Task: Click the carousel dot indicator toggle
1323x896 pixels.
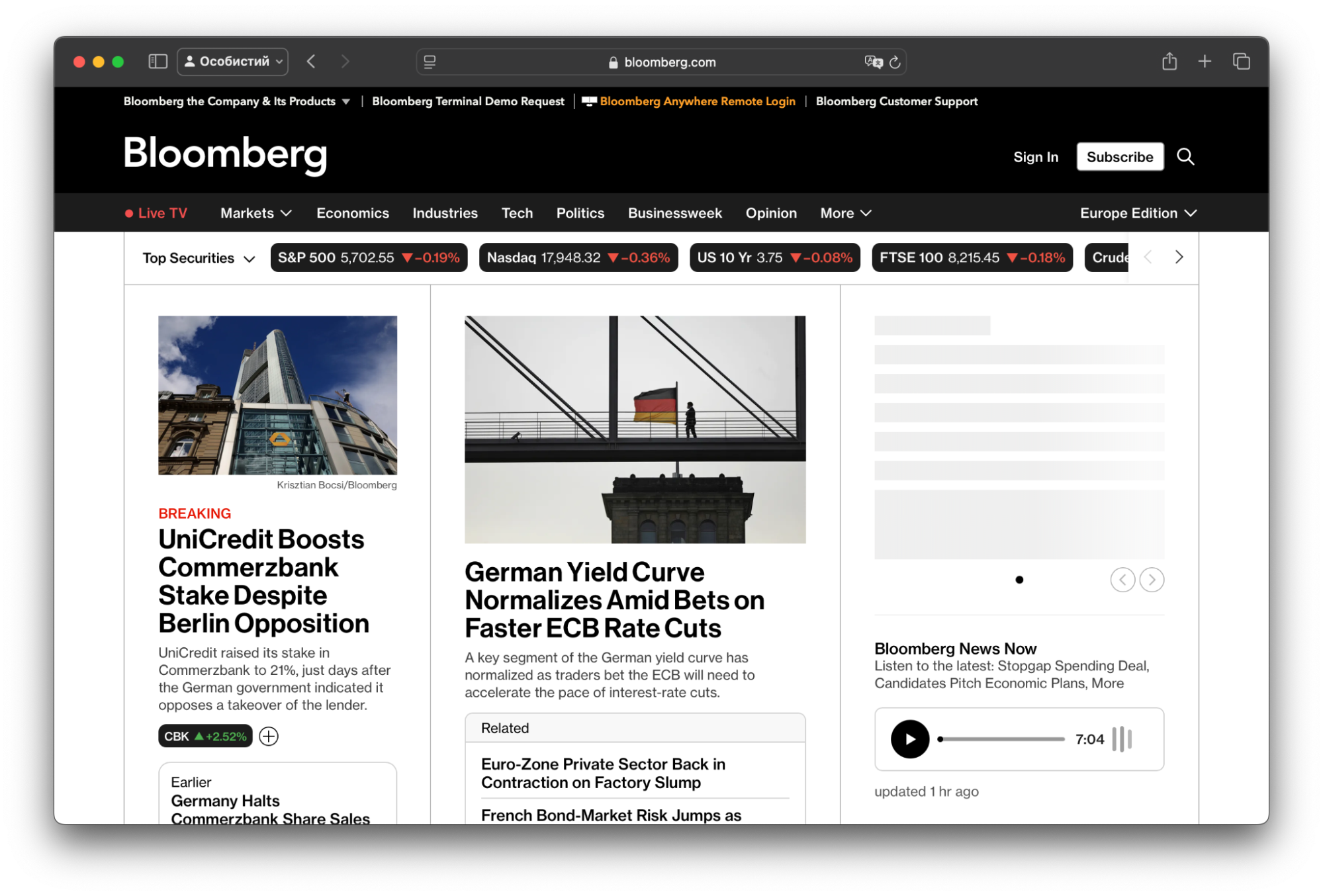Action: pyautogui.click(x=1019, y=579)
